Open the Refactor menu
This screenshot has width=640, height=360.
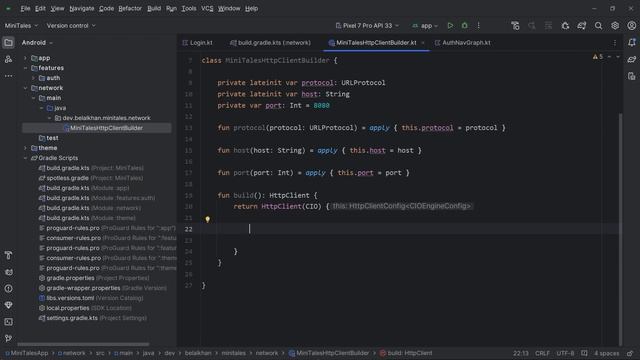point(130,8)
